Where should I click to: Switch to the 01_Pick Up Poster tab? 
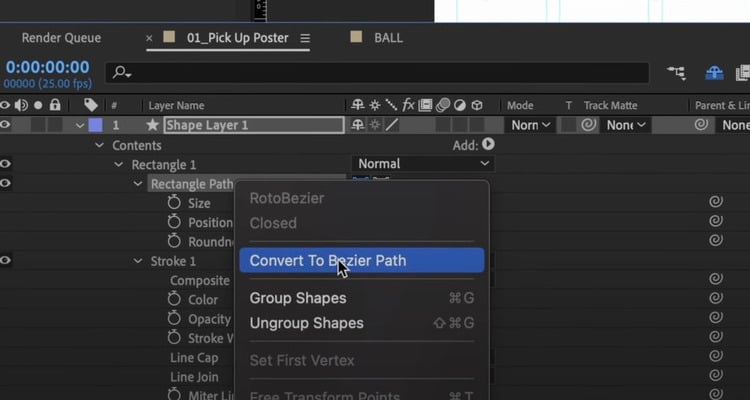(x=237, y=38)
